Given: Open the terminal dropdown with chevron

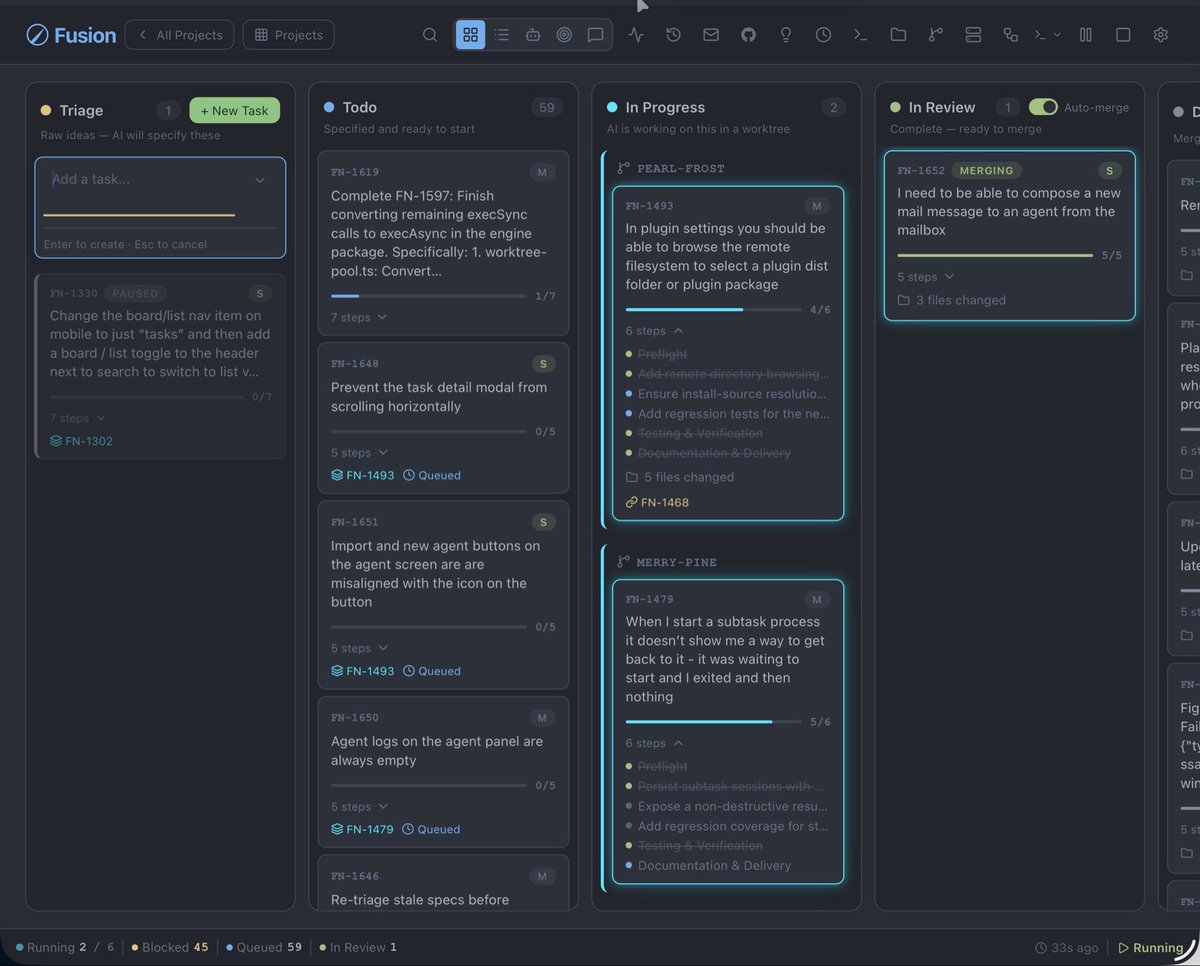Looking at the screenshot, I should point(1047,35).
